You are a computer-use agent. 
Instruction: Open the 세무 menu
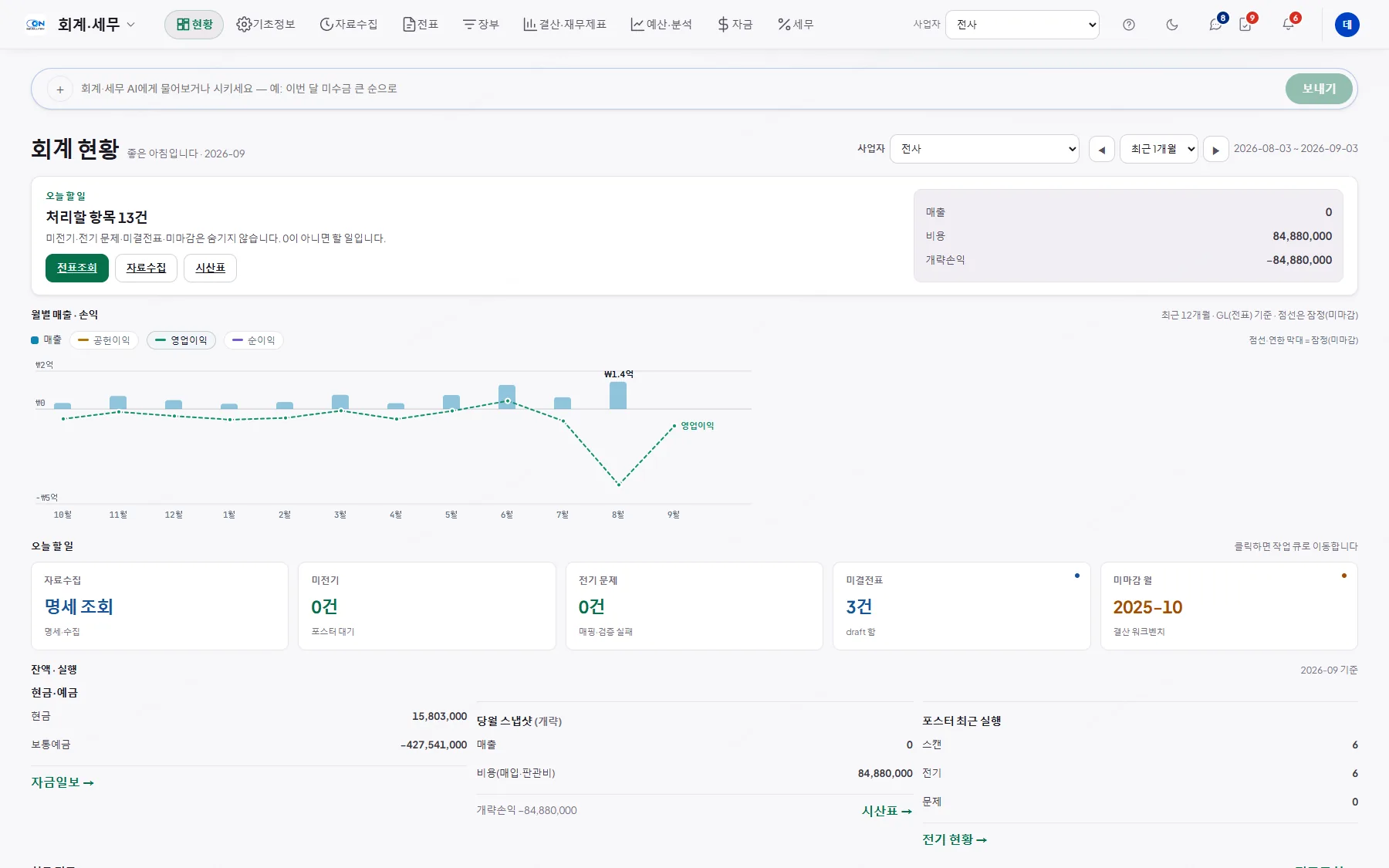796,25
